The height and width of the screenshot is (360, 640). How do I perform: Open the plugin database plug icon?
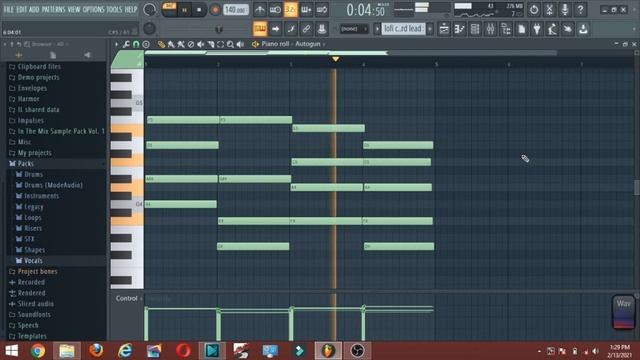tap(537, 29)
